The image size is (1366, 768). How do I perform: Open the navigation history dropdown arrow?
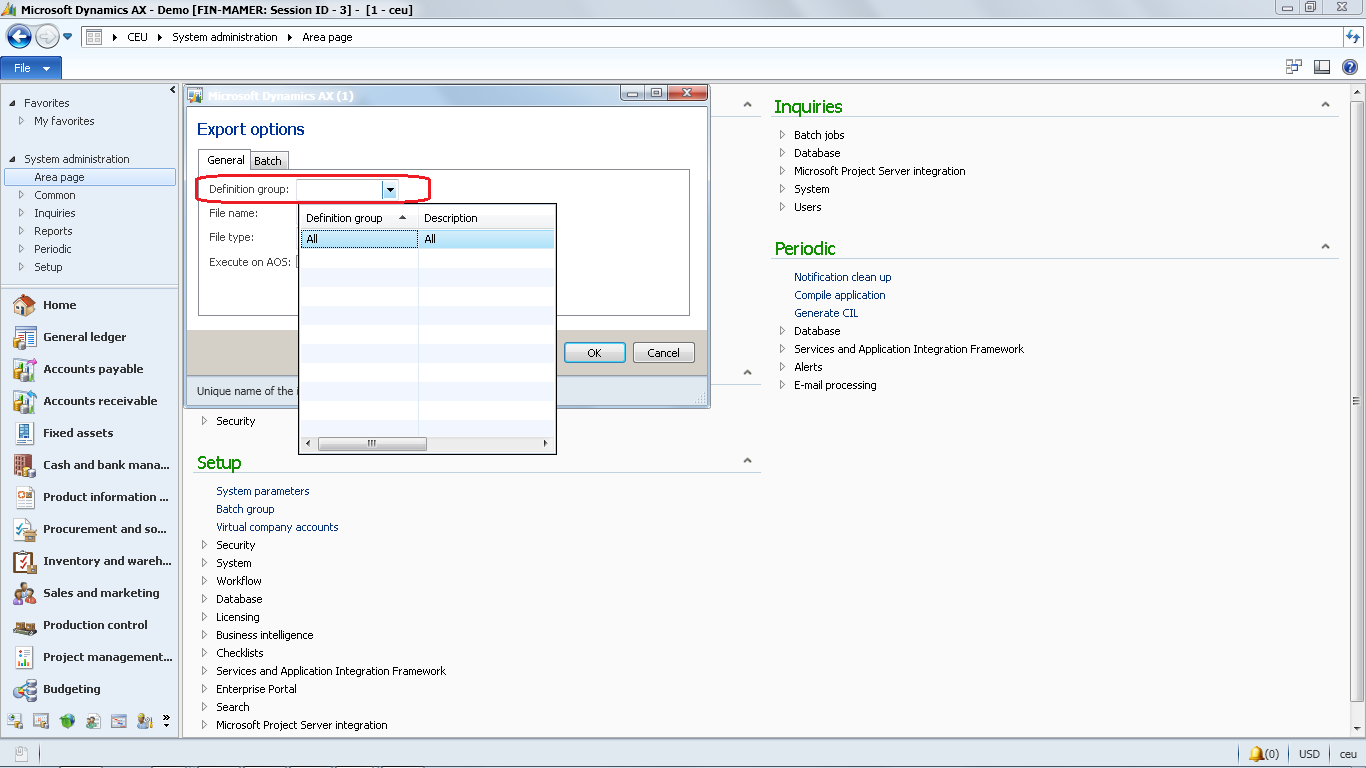pos(67,37)
